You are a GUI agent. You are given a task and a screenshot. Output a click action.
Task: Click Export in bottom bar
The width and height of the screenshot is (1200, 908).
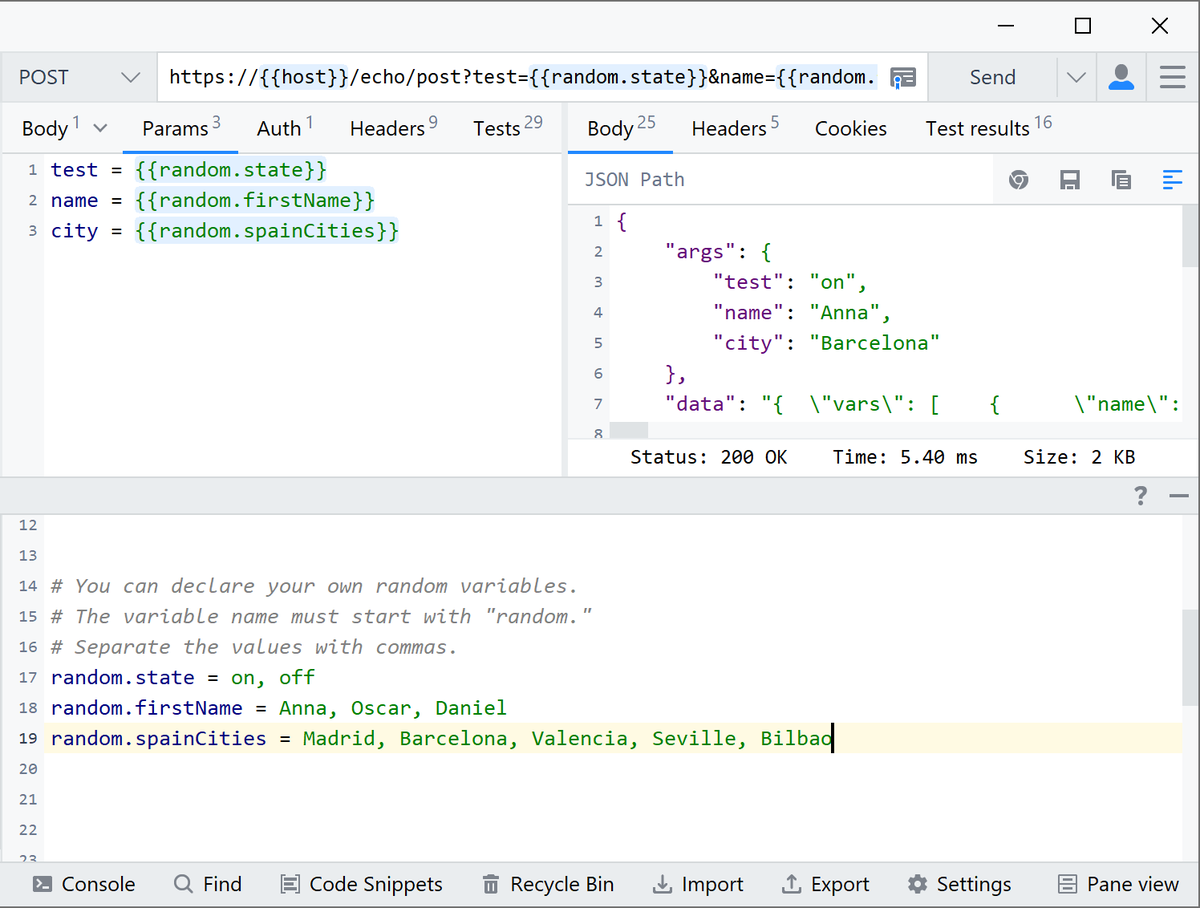coord(825,884)
